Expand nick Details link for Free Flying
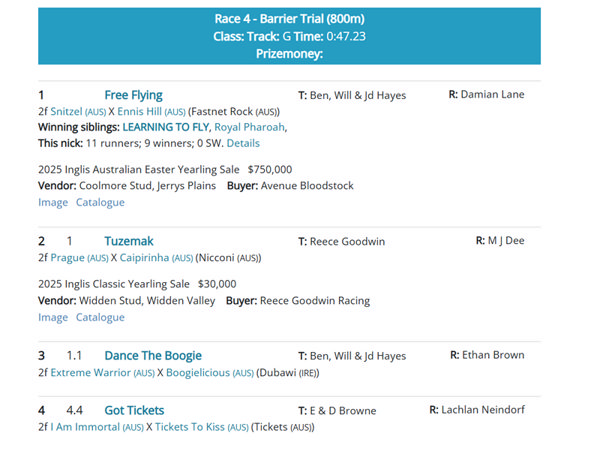Viewport: 600px width, 451px height. (x=243, y=143)
